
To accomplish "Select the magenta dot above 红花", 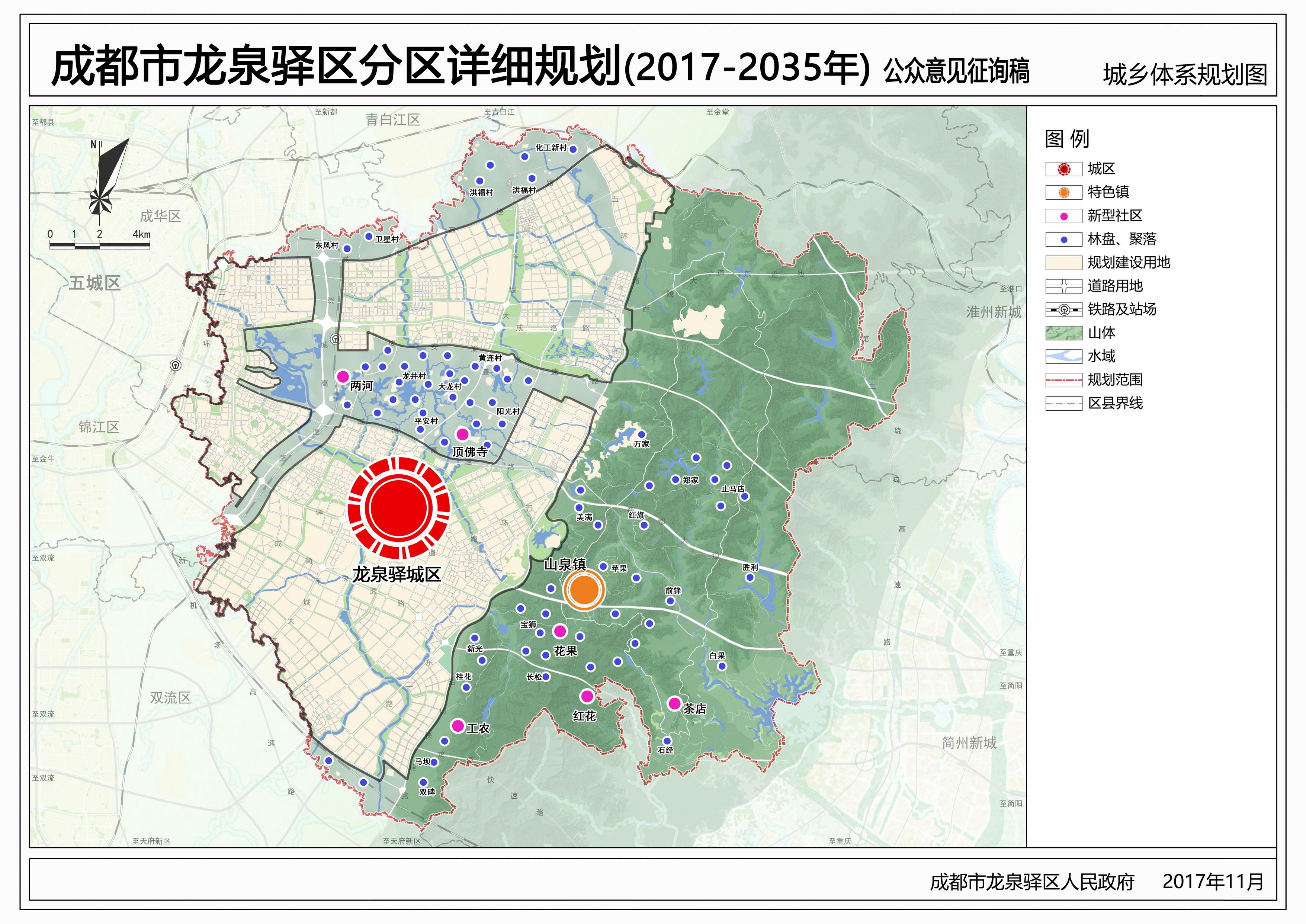I will 587,696.
